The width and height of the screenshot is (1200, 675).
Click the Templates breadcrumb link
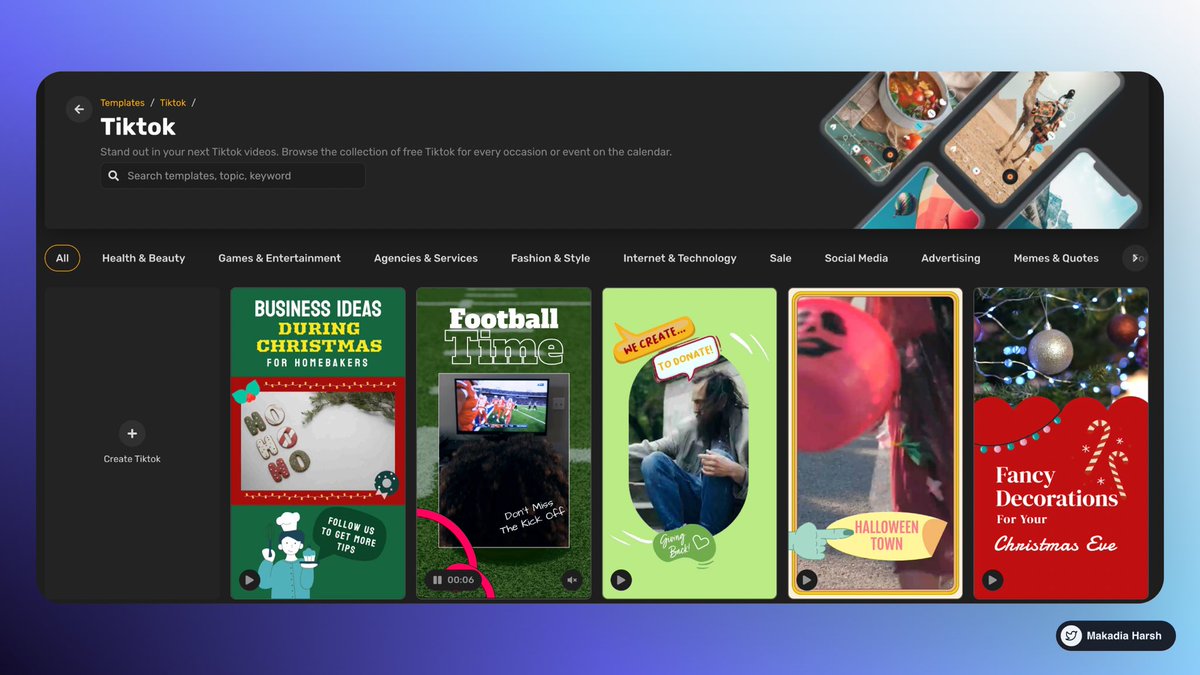click(x=122, y=103)
